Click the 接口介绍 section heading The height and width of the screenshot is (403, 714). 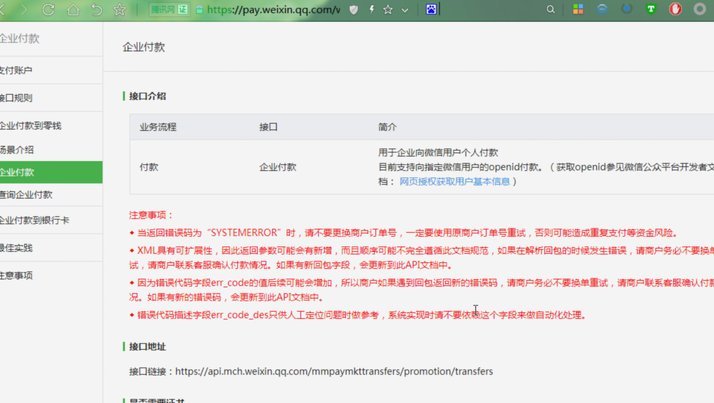point(148,96)
